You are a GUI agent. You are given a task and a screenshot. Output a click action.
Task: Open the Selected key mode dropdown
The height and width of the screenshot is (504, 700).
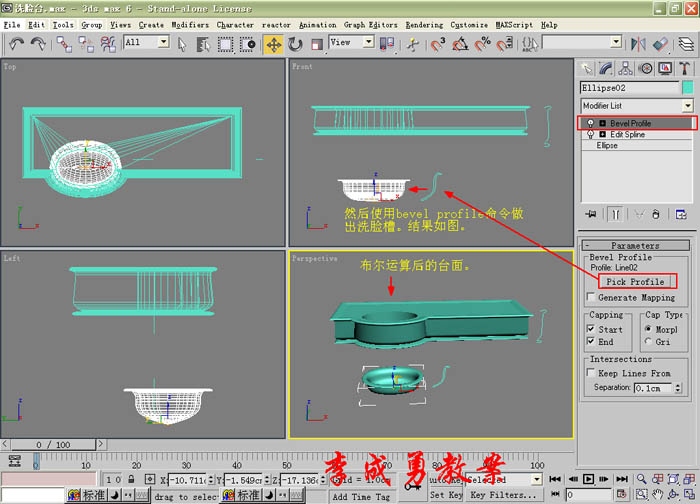537,480
